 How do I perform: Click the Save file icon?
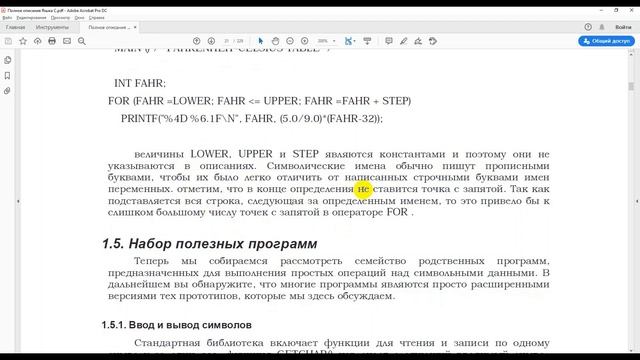tap(8, 41)
